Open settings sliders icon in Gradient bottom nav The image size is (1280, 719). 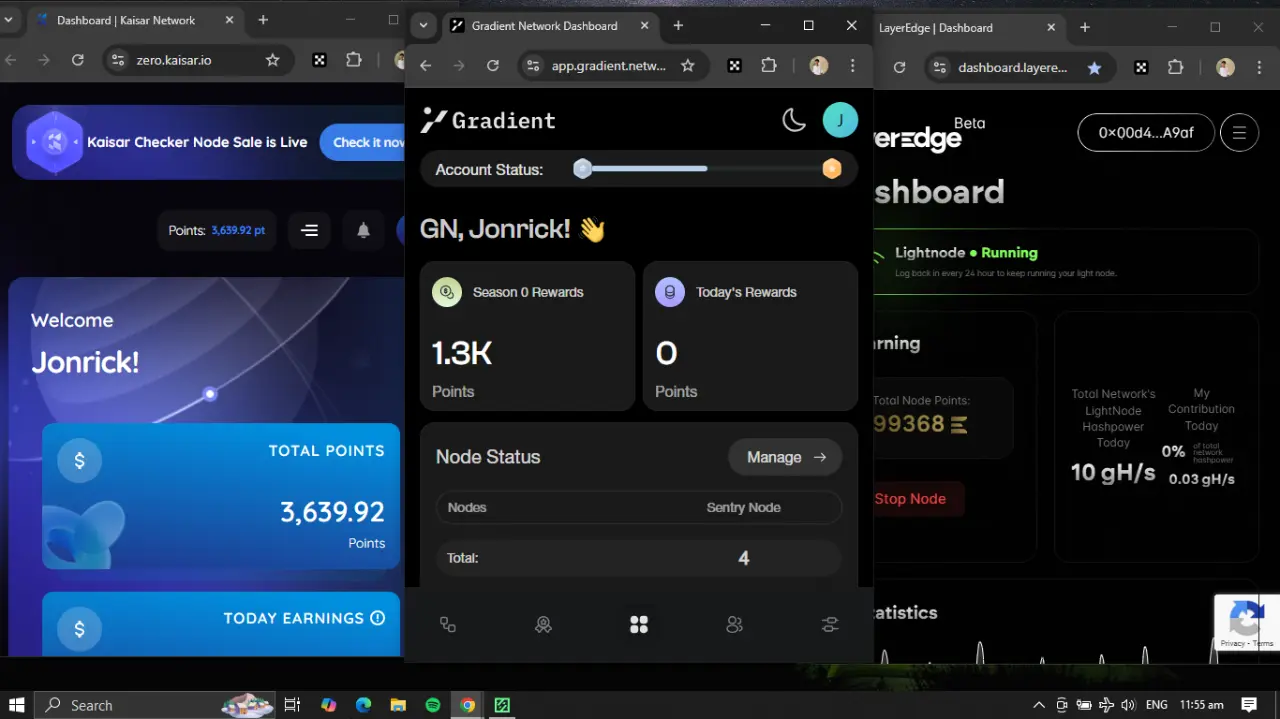coord(830,625)
